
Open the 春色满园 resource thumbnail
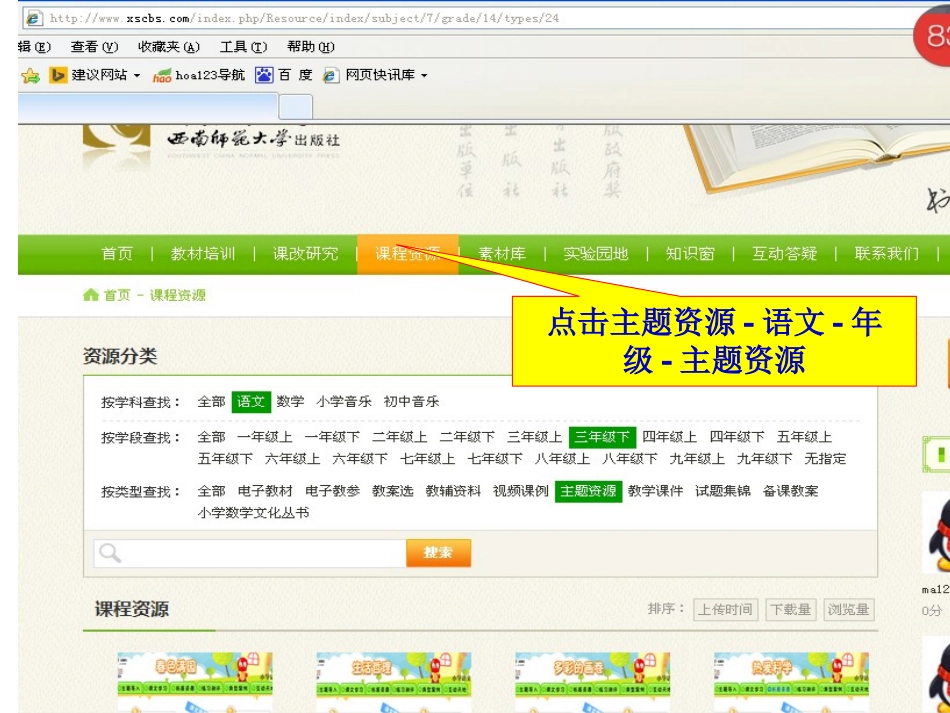pos(194,682)
